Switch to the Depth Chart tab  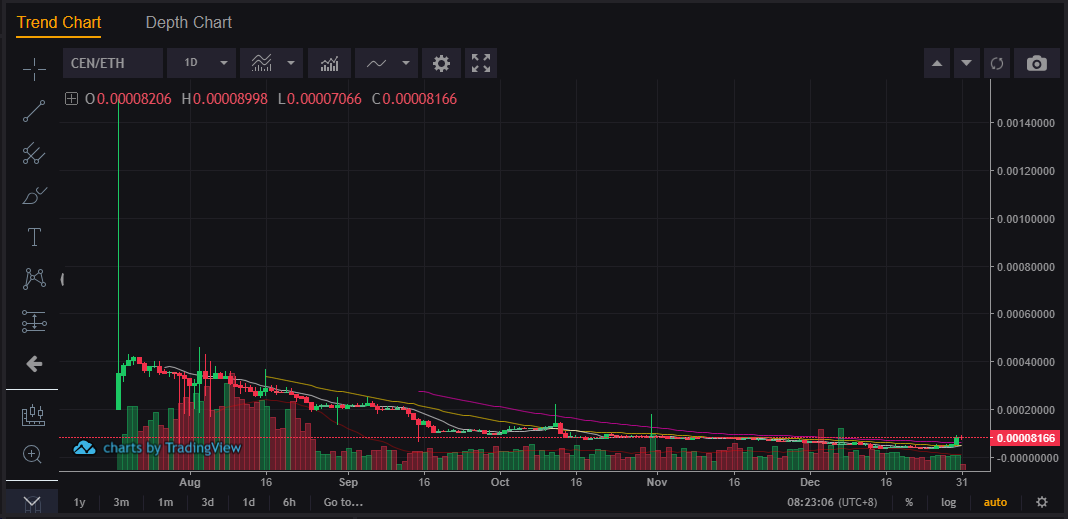(x=188, y=22)
